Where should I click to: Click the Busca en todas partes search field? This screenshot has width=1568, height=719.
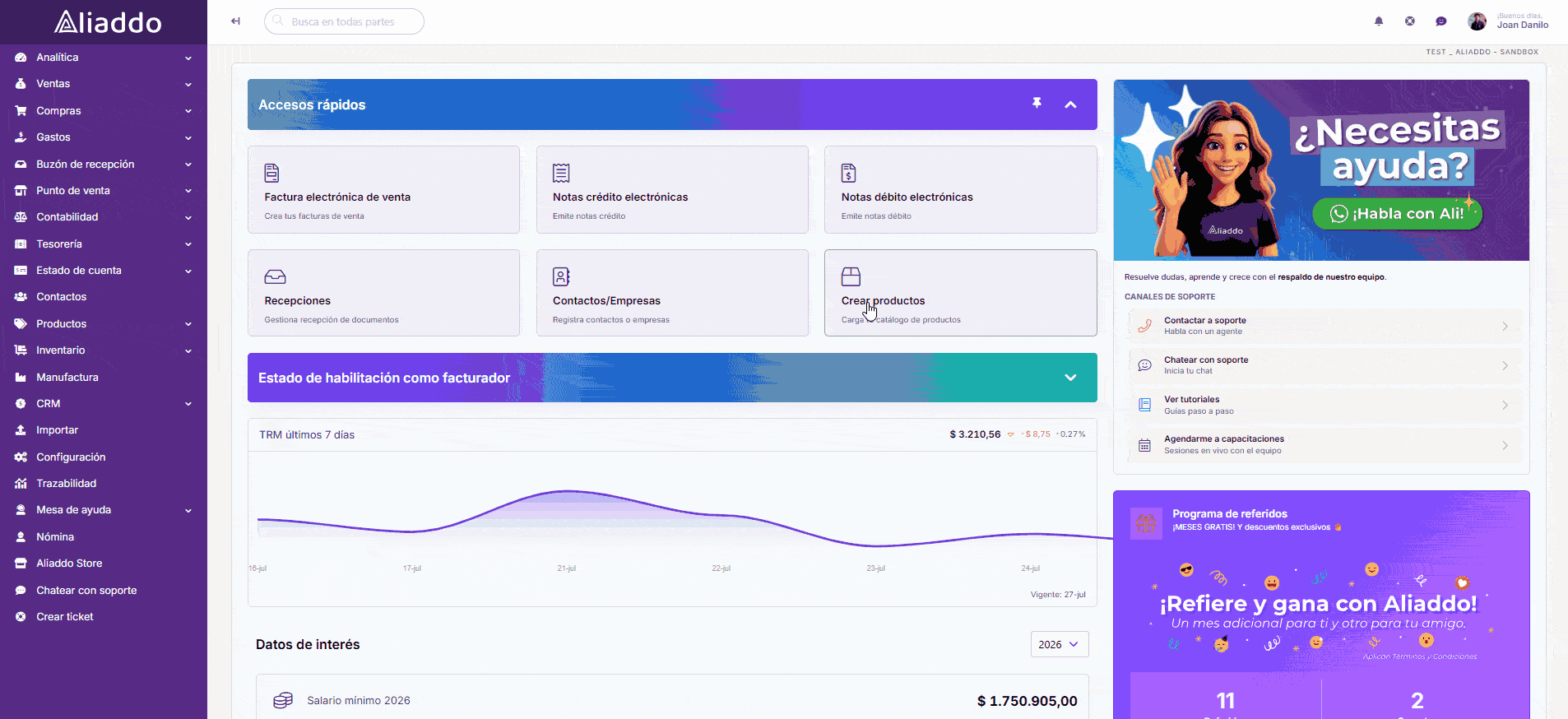(x=344, y=21)
